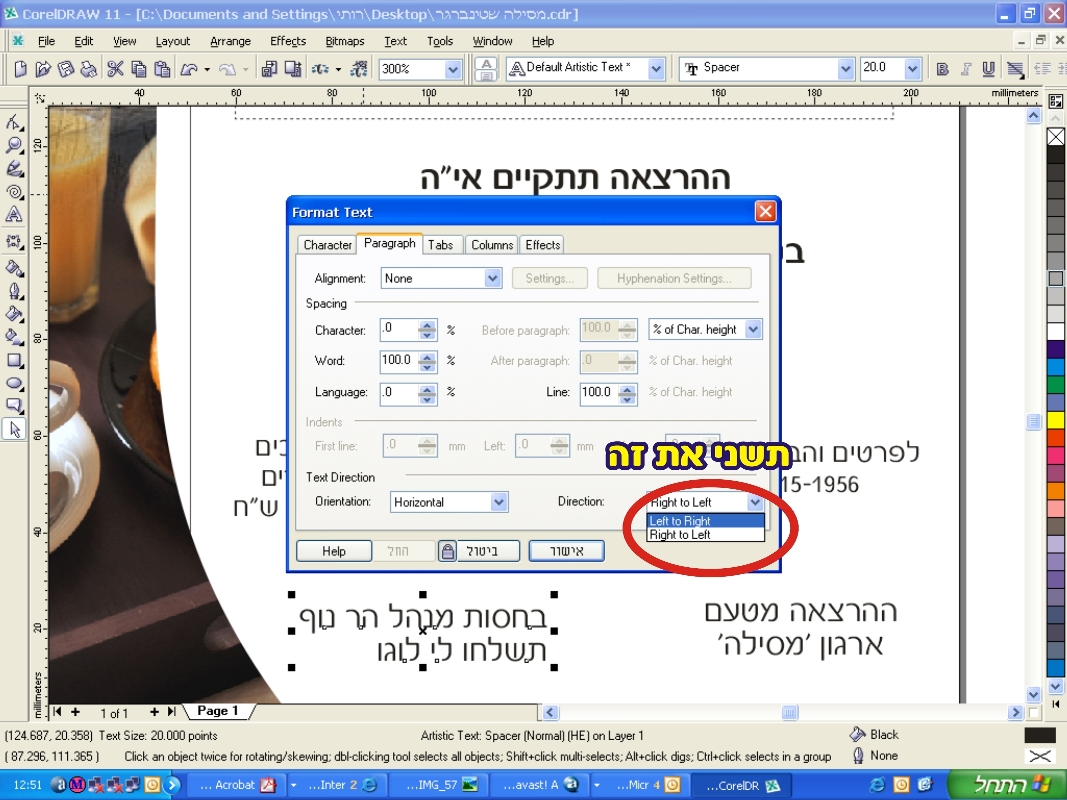Select the Freehand drawing tool
The height and width of the screenshot is (800, 1067).
14,169
